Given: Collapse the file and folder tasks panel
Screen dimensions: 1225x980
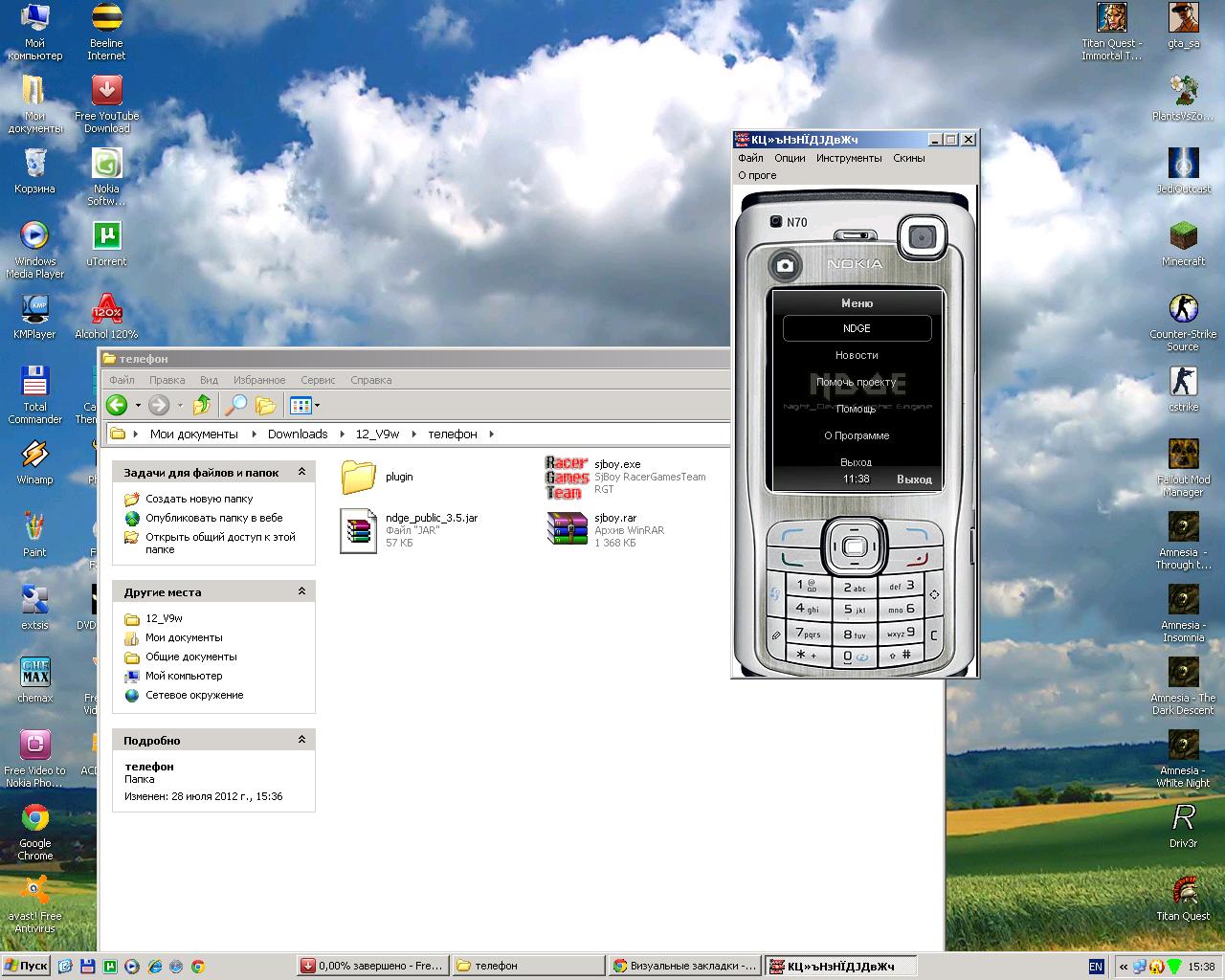Looking at the screenshot, I should (x=301, y=472).
